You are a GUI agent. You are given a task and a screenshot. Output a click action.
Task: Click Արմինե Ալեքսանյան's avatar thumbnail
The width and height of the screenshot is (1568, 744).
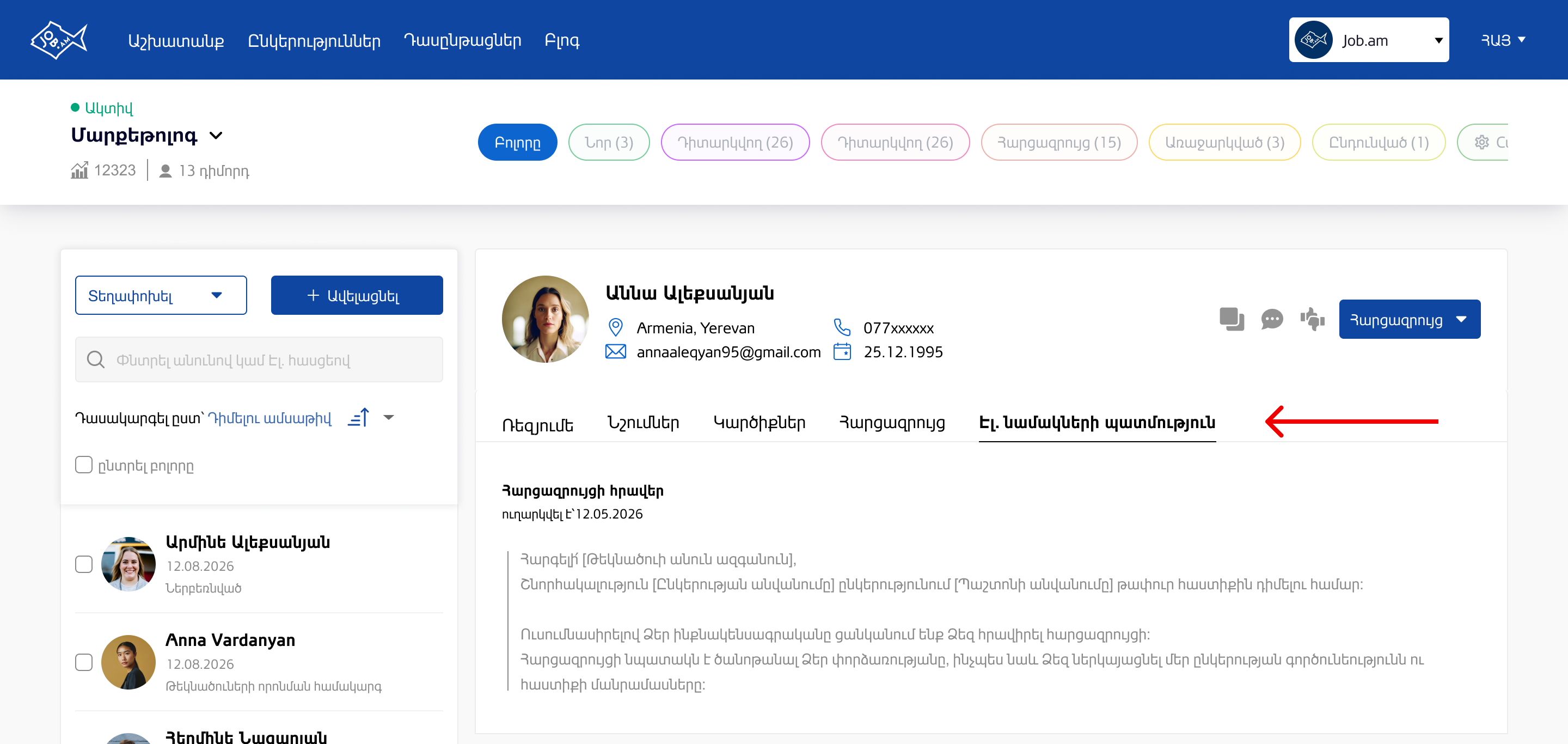[x=128, y=564]
